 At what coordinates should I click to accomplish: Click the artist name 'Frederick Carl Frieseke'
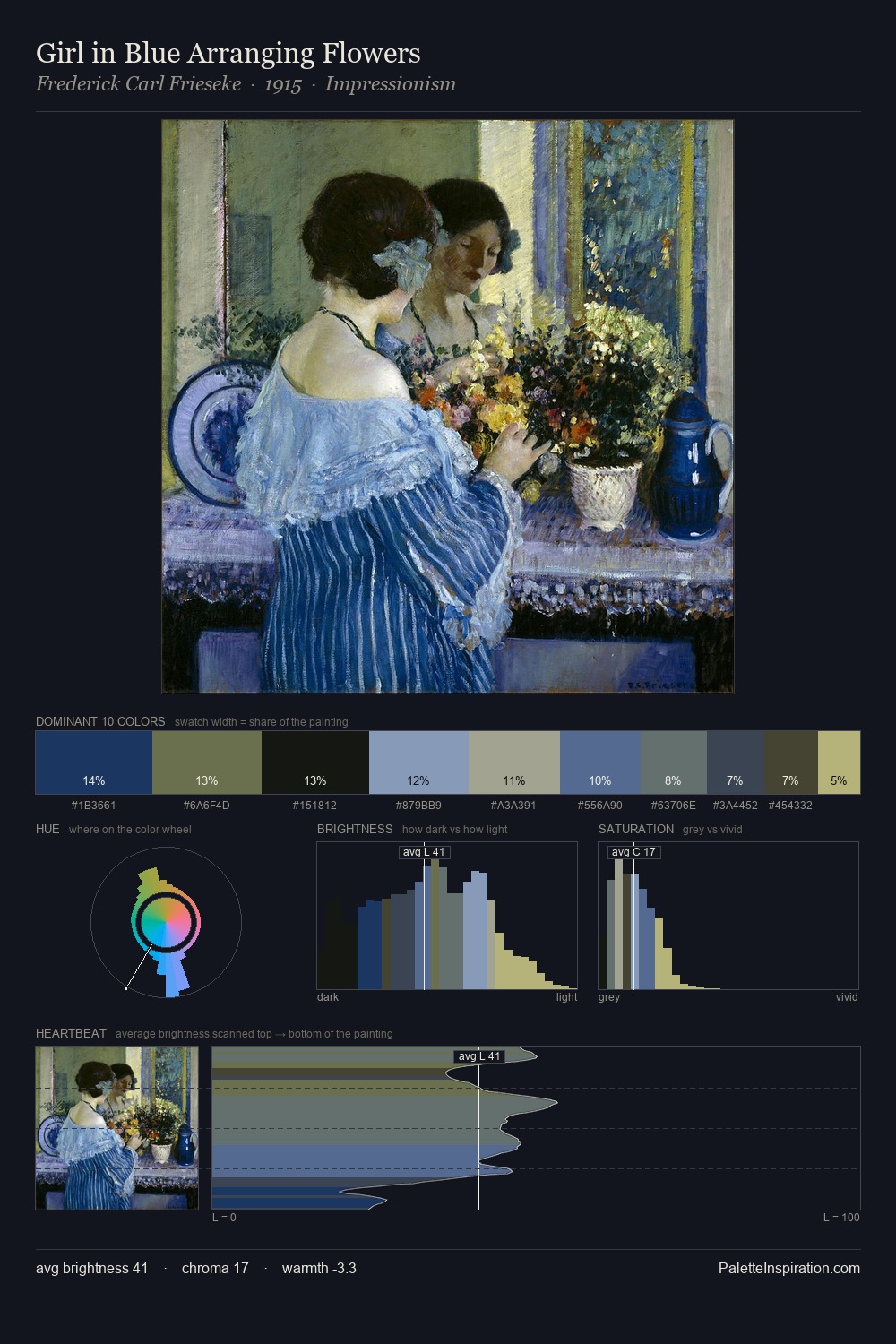click(138, 84)
